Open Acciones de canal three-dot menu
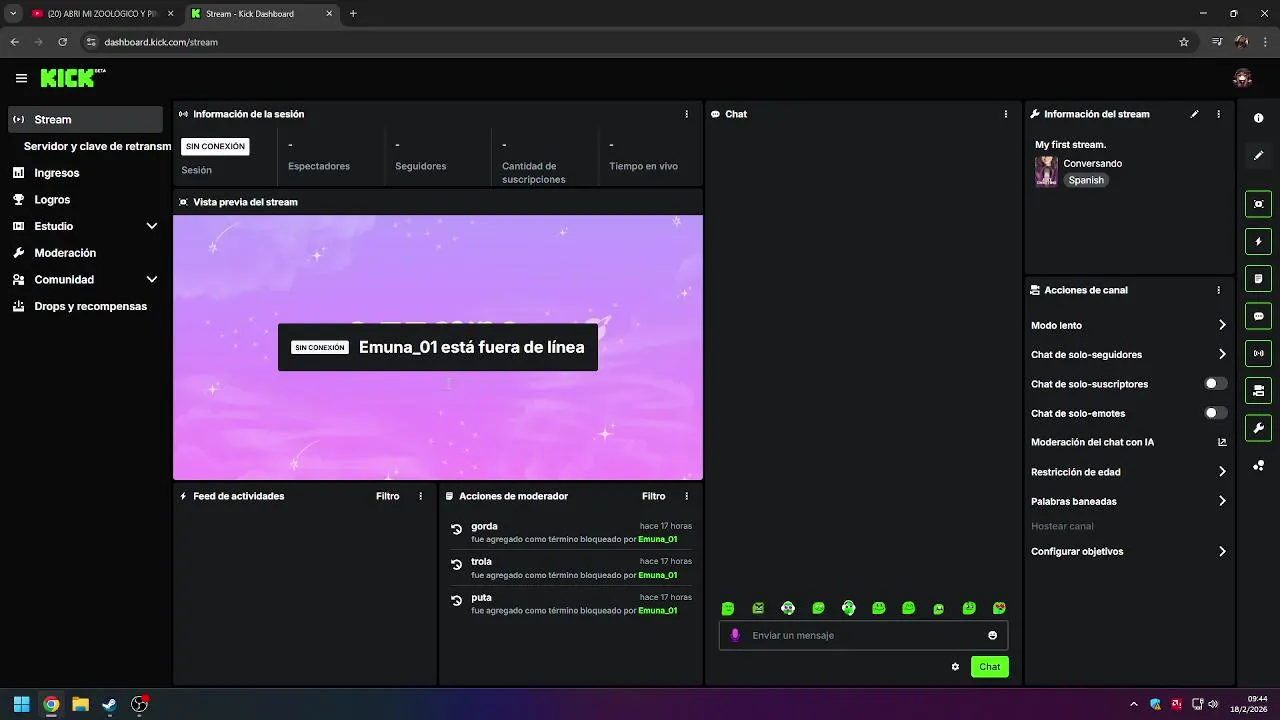This screenshot has height=720, width=1280. 1218,290
